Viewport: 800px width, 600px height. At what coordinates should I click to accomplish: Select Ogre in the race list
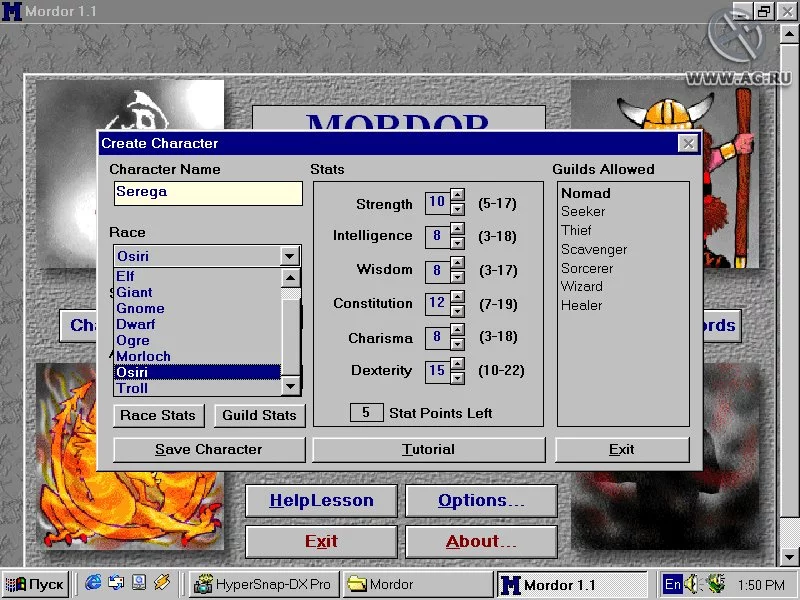(x=197, y=340)
